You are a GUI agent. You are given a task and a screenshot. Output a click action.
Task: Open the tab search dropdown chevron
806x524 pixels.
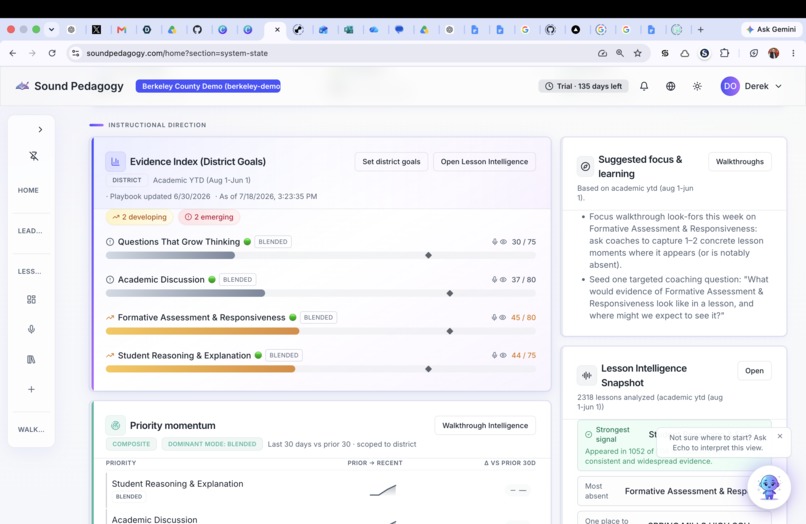click(51, 30)
